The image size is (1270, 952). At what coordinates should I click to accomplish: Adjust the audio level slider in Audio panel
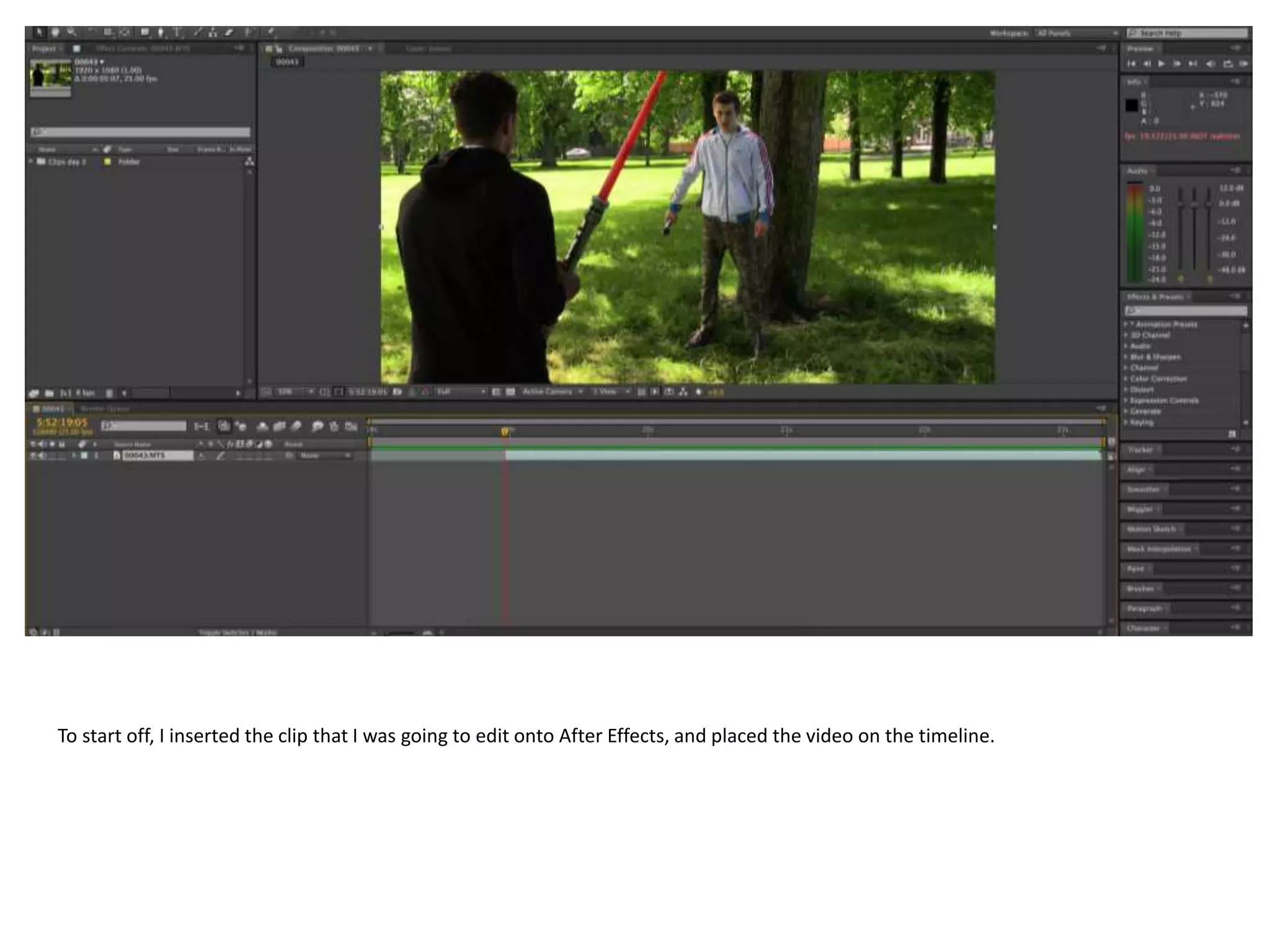point(1194,204)
